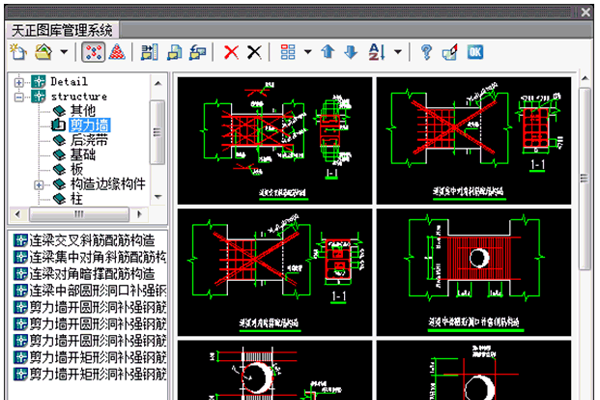The width and height of the screenshot is (600, 400).
Task: Select the 板 category
Action: [x=77, y=169]
